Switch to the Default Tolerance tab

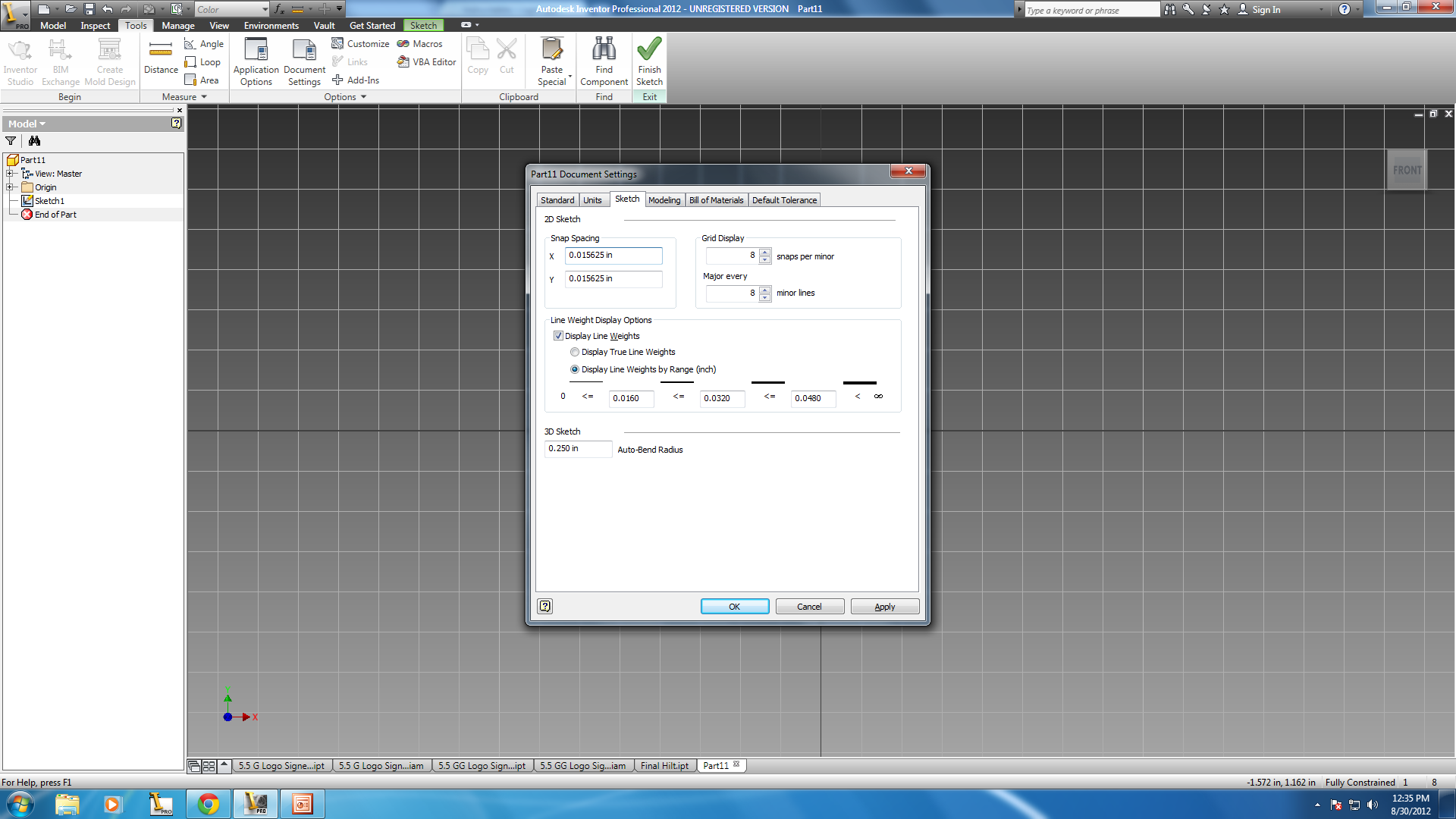784,200
